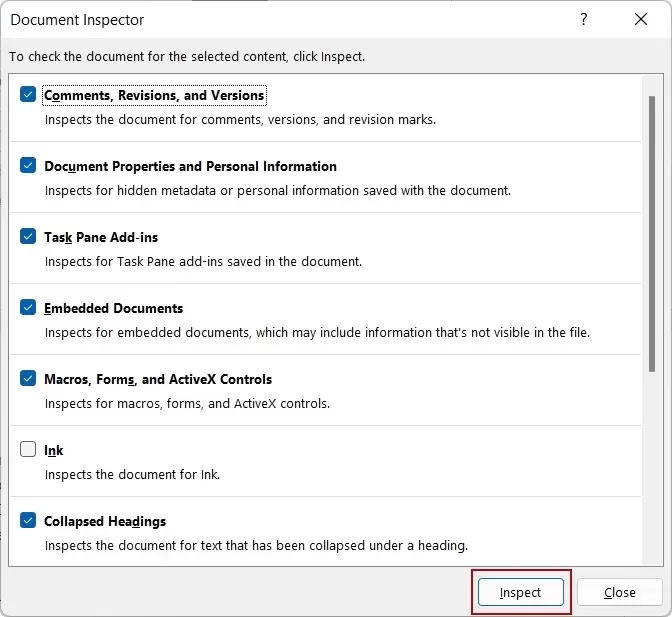Click "Inspects the document for Ink." description
This screenshot has width=672, height=617.
[132, 475]
